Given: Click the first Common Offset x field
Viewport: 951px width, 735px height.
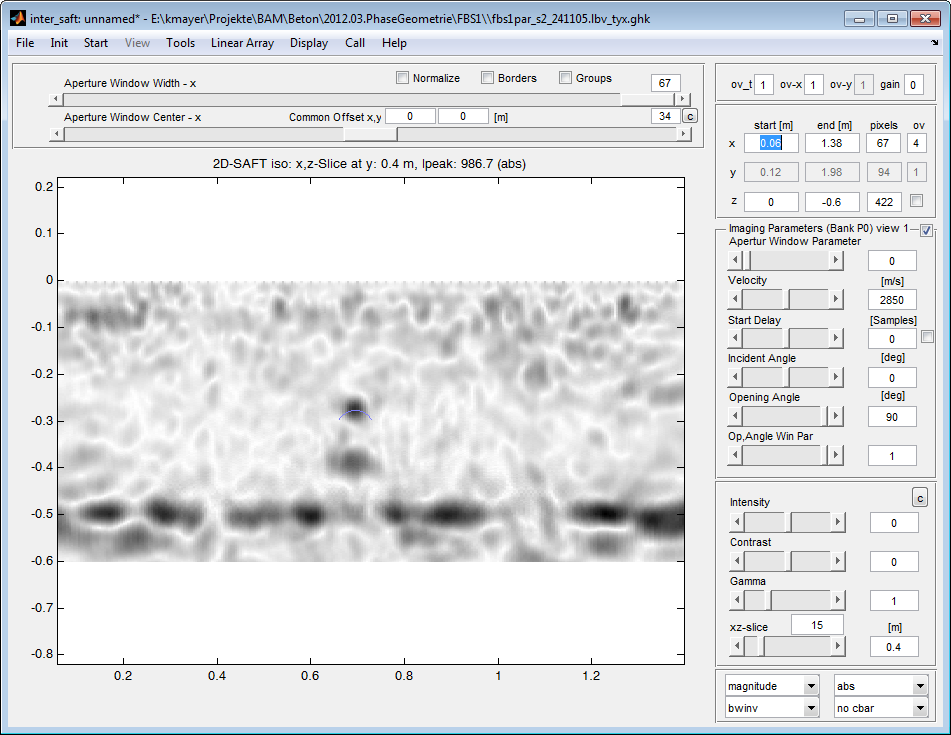Looking at the screenshot, I should [410, 116].
